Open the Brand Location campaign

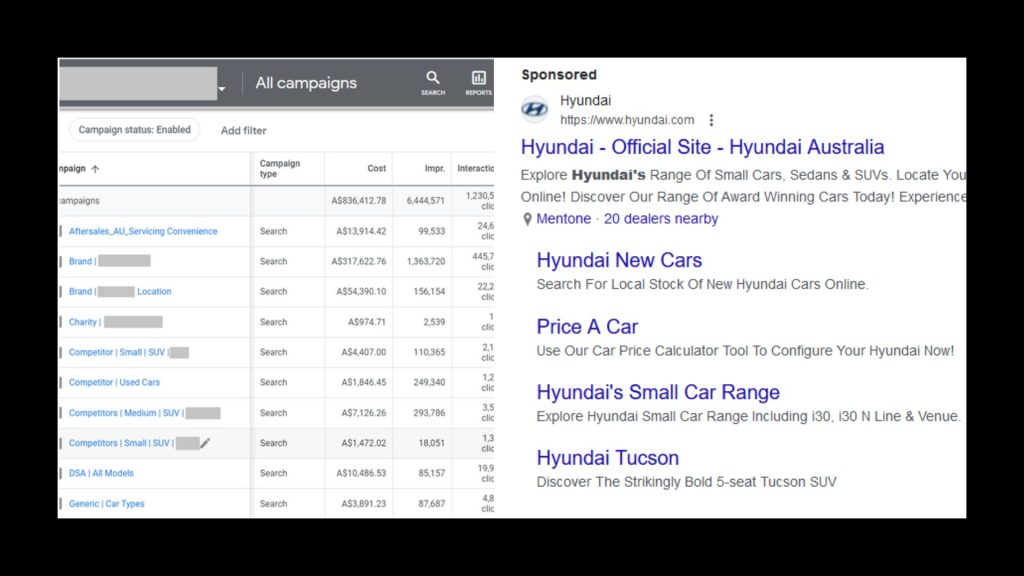(120, 291)
